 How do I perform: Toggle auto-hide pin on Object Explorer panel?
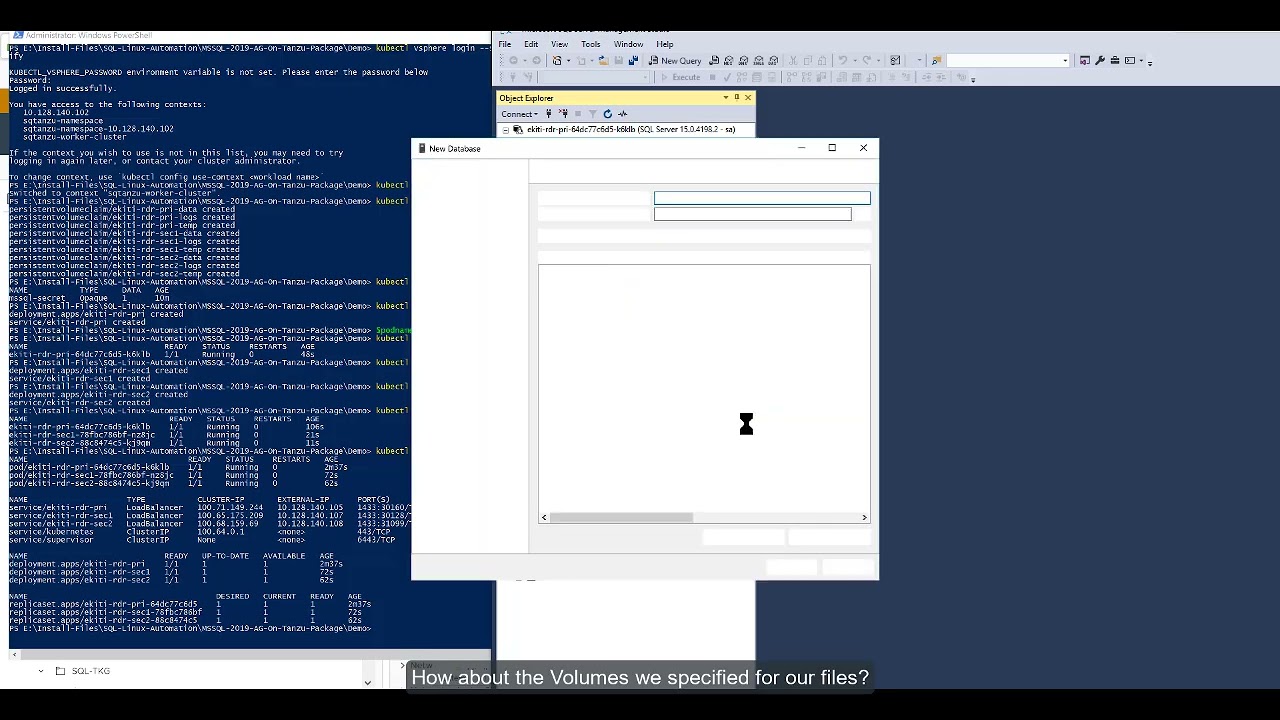(x=736, y=98)
